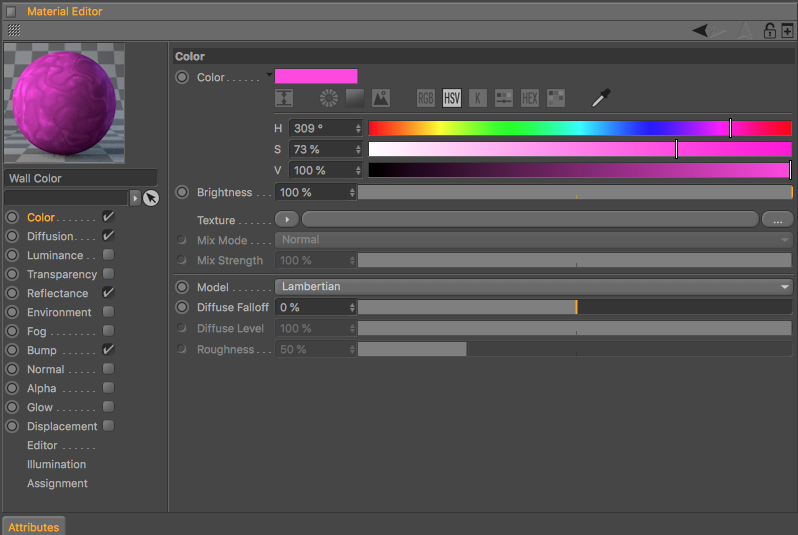
Task: Select the color from picture icon
Action: coord(381,98)
